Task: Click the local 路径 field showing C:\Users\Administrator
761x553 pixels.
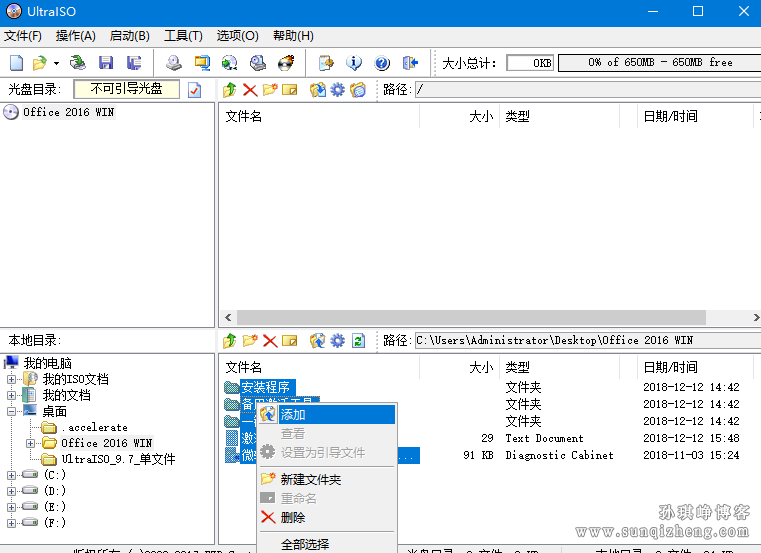Action: (588, 340)
